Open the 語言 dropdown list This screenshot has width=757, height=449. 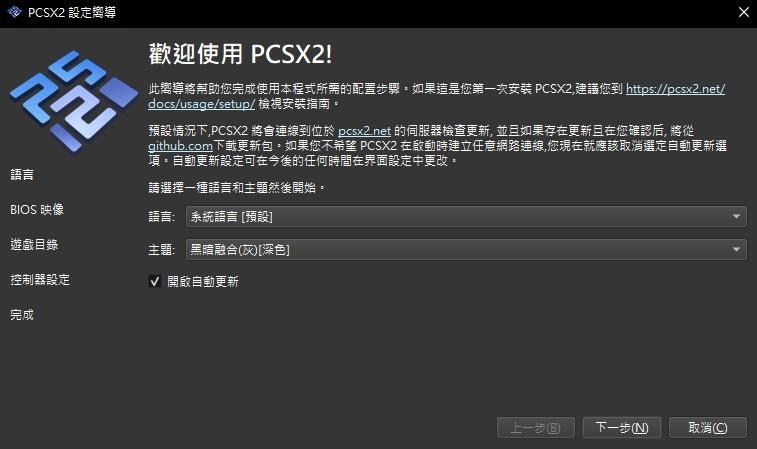coord(466,217)
